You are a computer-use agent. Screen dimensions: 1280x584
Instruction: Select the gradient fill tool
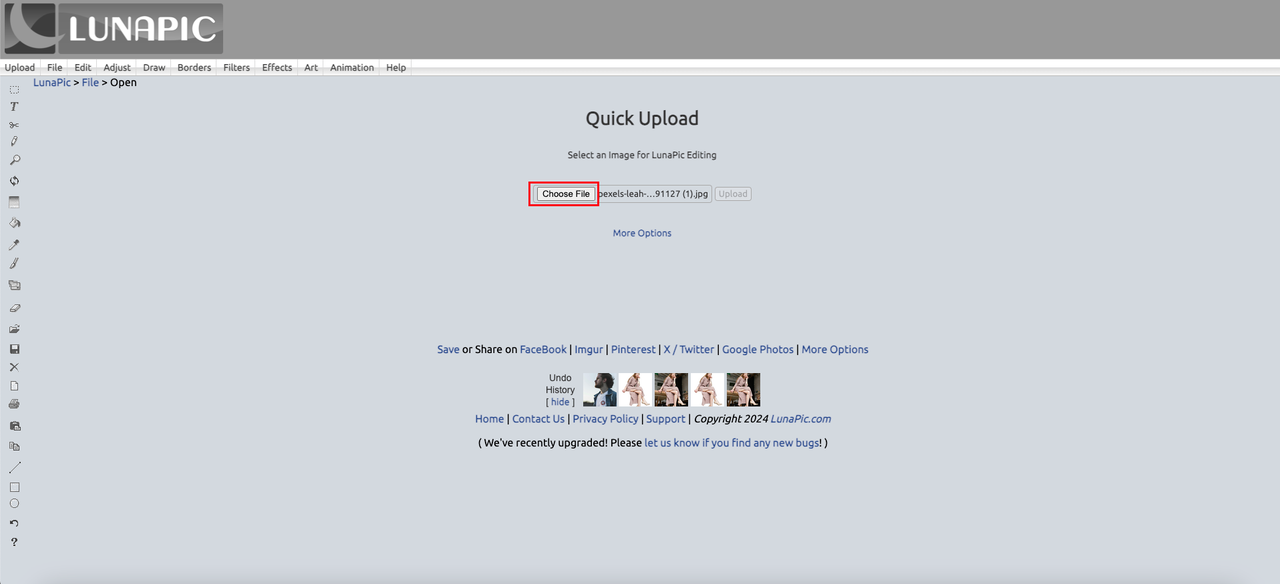(x=14, y=202)
